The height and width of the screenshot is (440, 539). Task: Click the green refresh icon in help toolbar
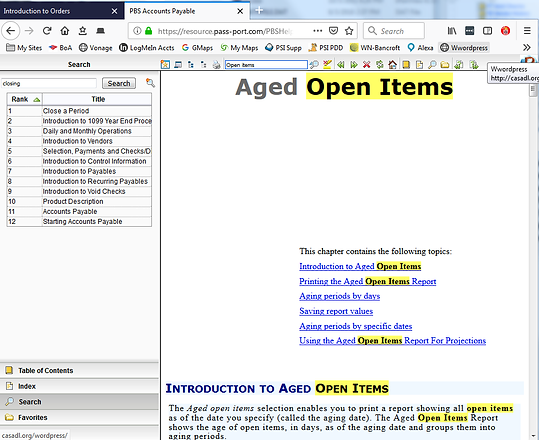tap(380, 65)
